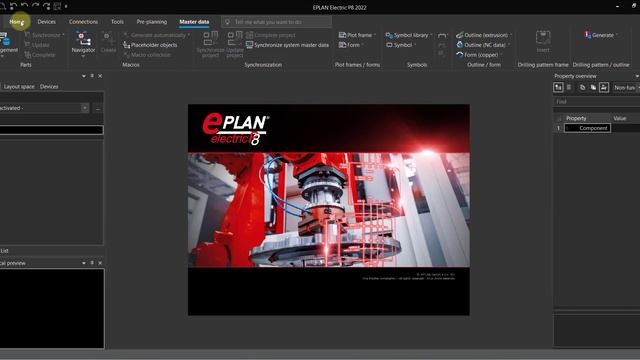
Task: Pin the Graphical preview panel
Action: point(92,263)
